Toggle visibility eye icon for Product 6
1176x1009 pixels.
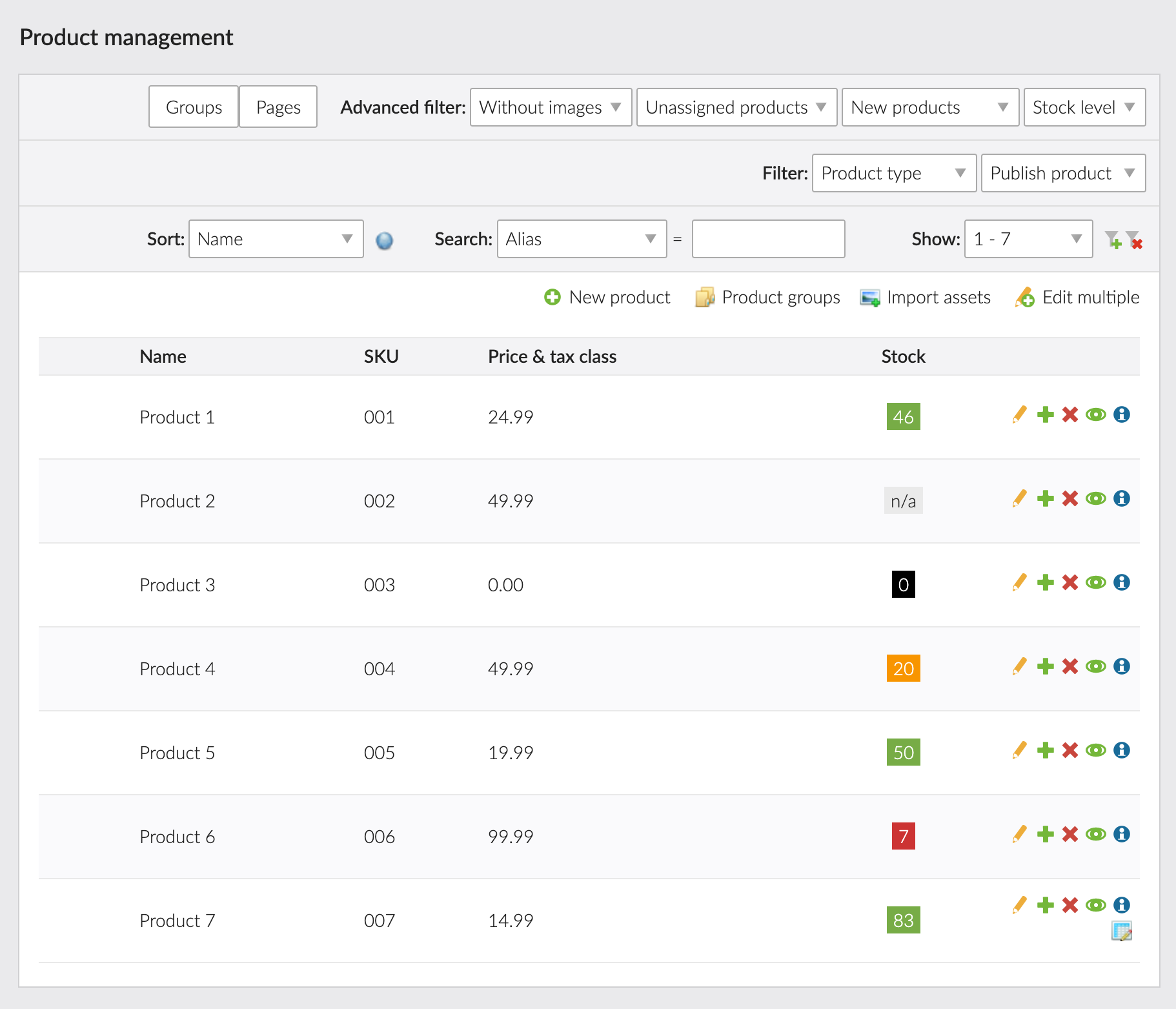click(x=1096, y=834)
